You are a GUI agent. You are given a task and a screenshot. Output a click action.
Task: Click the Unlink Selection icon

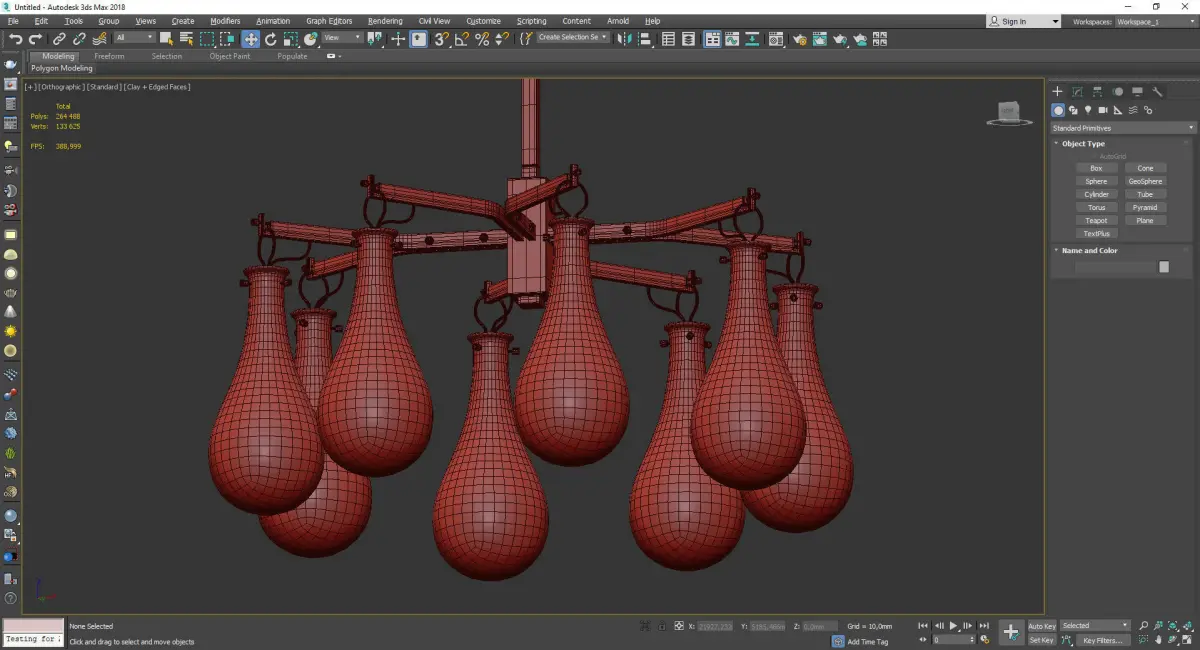click(x=79, y=39)
